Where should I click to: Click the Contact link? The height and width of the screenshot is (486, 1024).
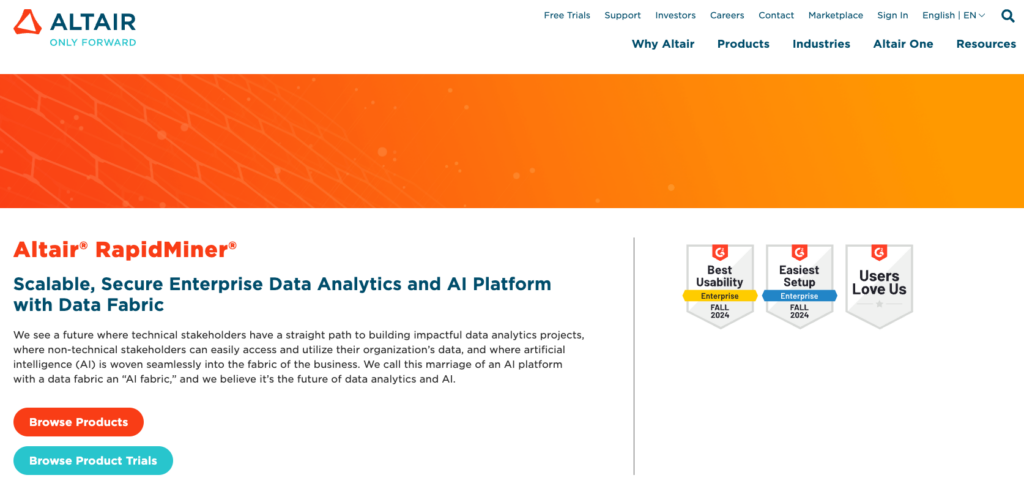tap(776, 15)
